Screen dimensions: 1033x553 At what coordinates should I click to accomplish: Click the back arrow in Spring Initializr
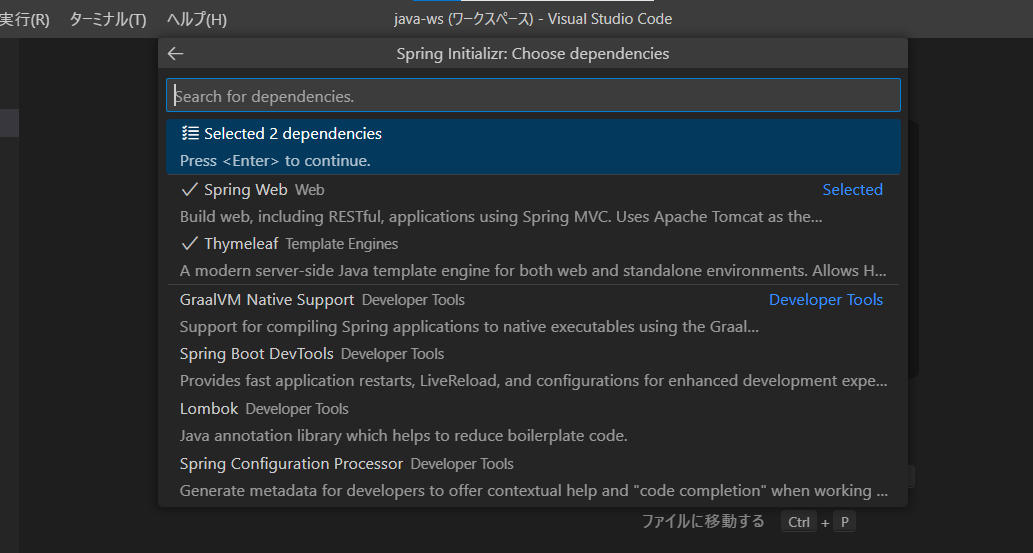point(176,54)
